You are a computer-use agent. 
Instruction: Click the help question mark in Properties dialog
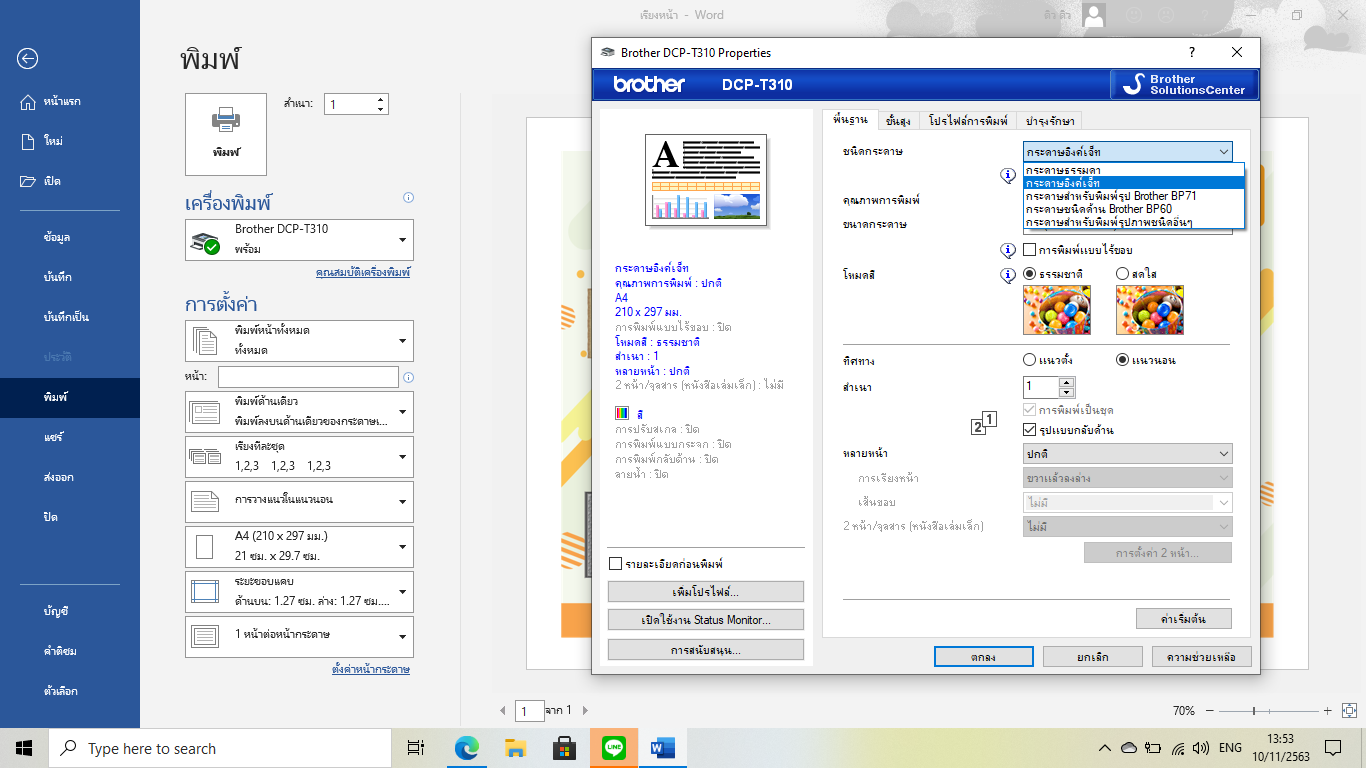1191,52
